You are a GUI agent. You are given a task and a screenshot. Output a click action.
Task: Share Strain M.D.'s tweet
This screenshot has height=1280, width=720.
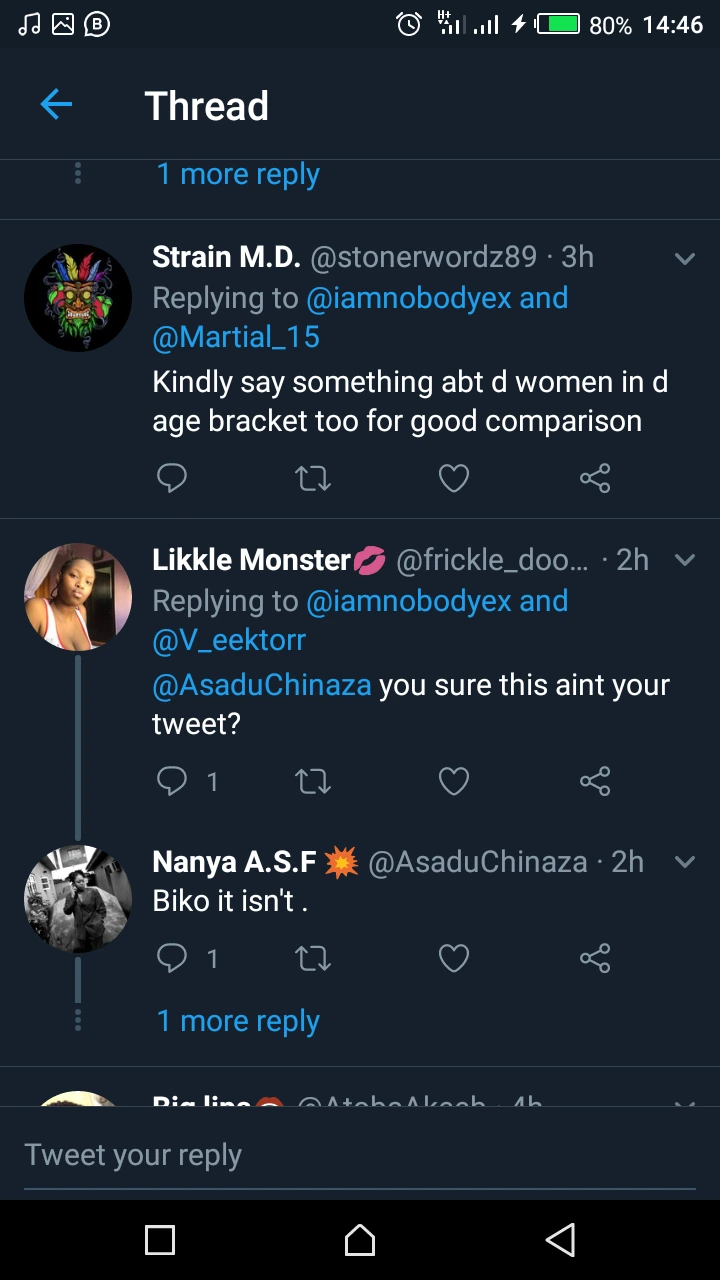pyautogui.click(x=595, y=479)
